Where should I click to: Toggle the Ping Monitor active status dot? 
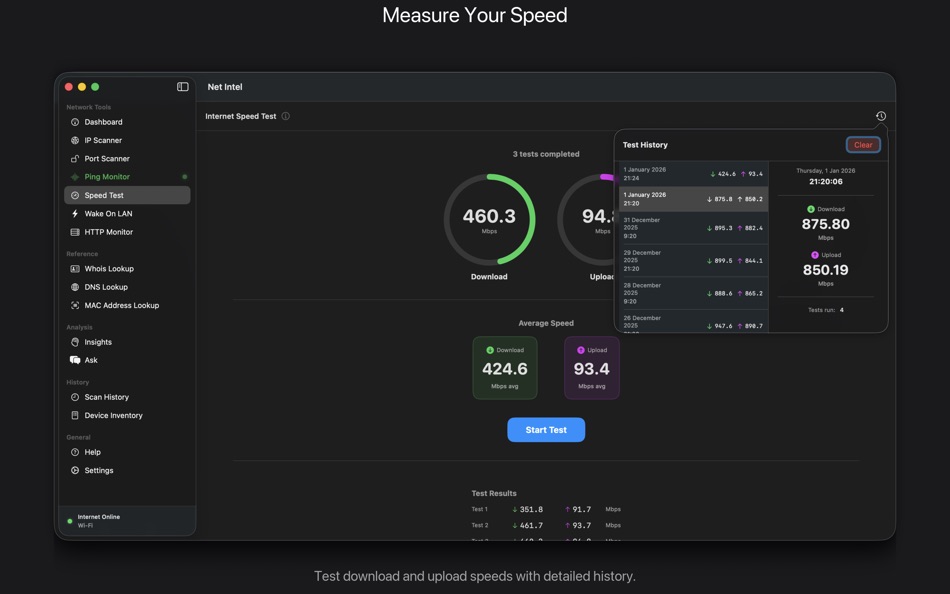184,176
